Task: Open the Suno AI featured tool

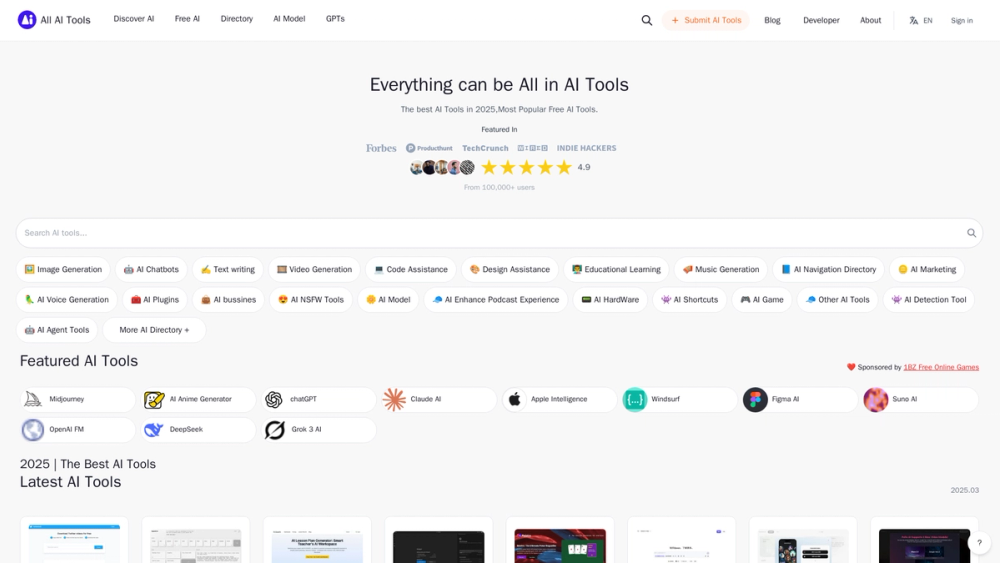Action: (x=921, y=400)
